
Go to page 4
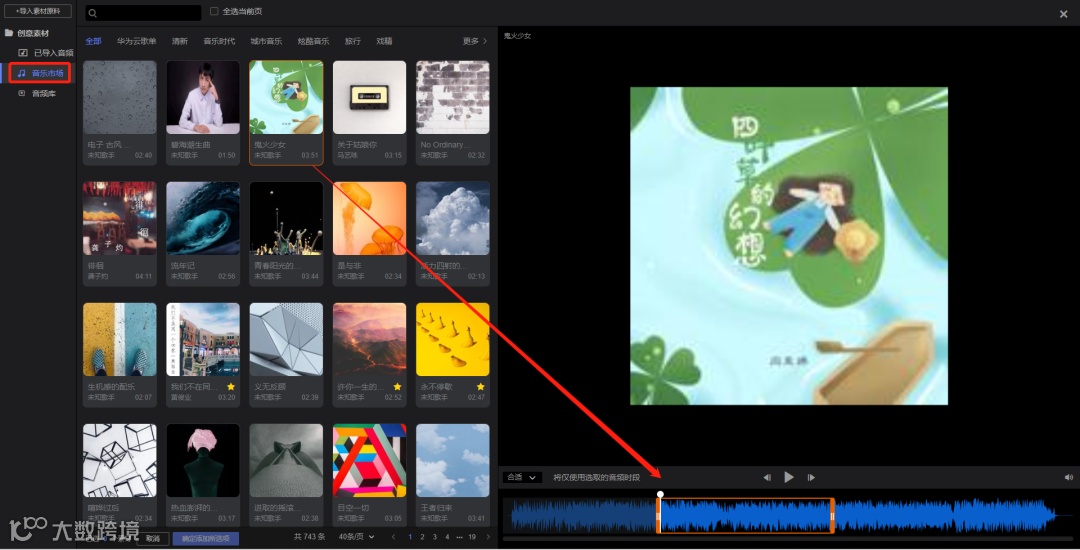tap(447, 537)
